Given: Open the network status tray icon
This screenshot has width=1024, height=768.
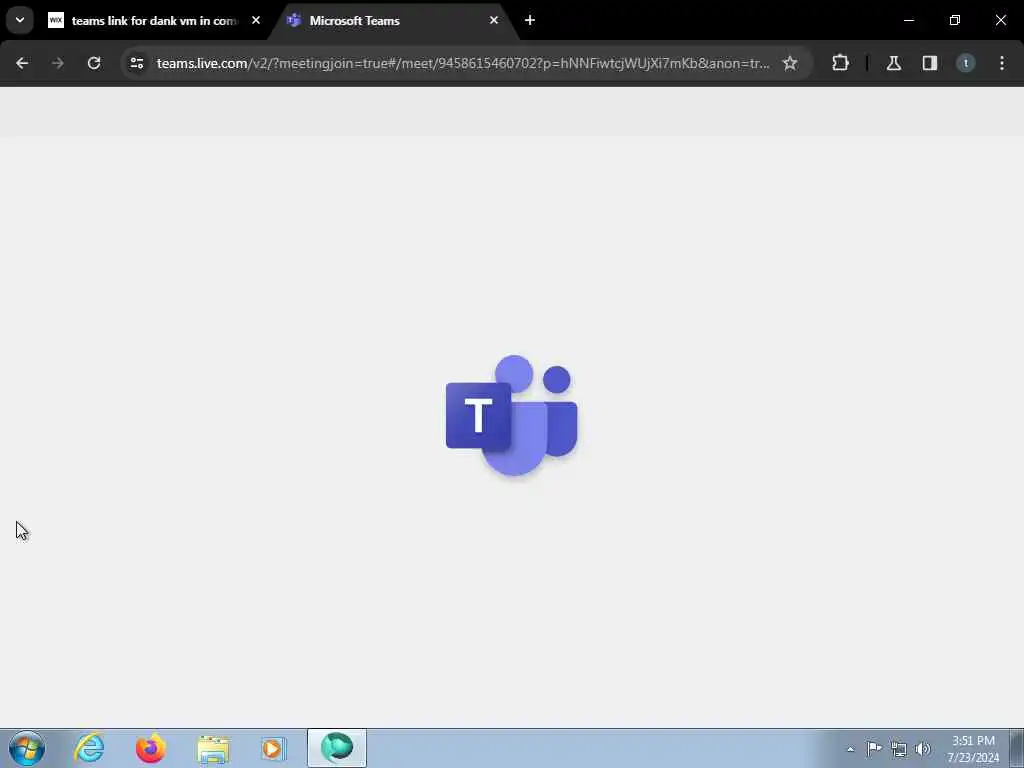Looking at the screenshot, I should coord(899,749).
